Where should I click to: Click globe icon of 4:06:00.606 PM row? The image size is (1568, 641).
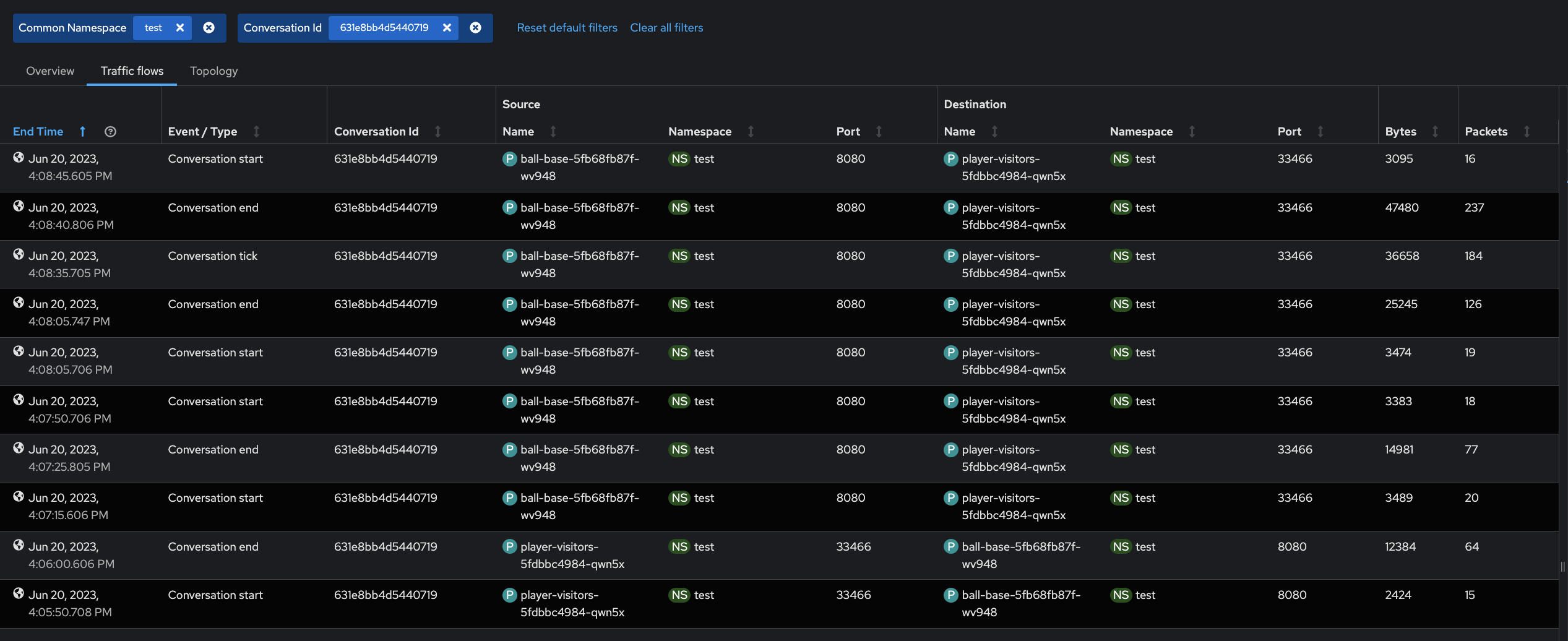(19, 545)
